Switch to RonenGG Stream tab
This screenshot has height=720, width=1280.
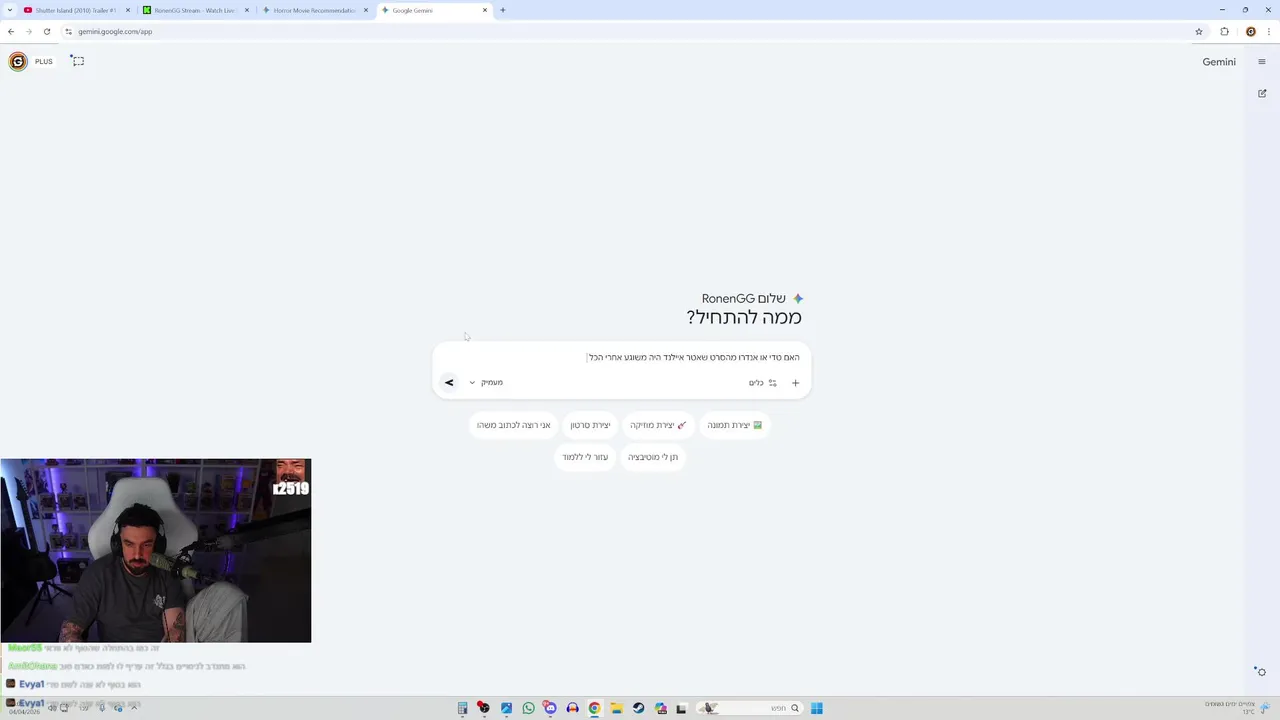pyautogui.click(x=195, y=10)
